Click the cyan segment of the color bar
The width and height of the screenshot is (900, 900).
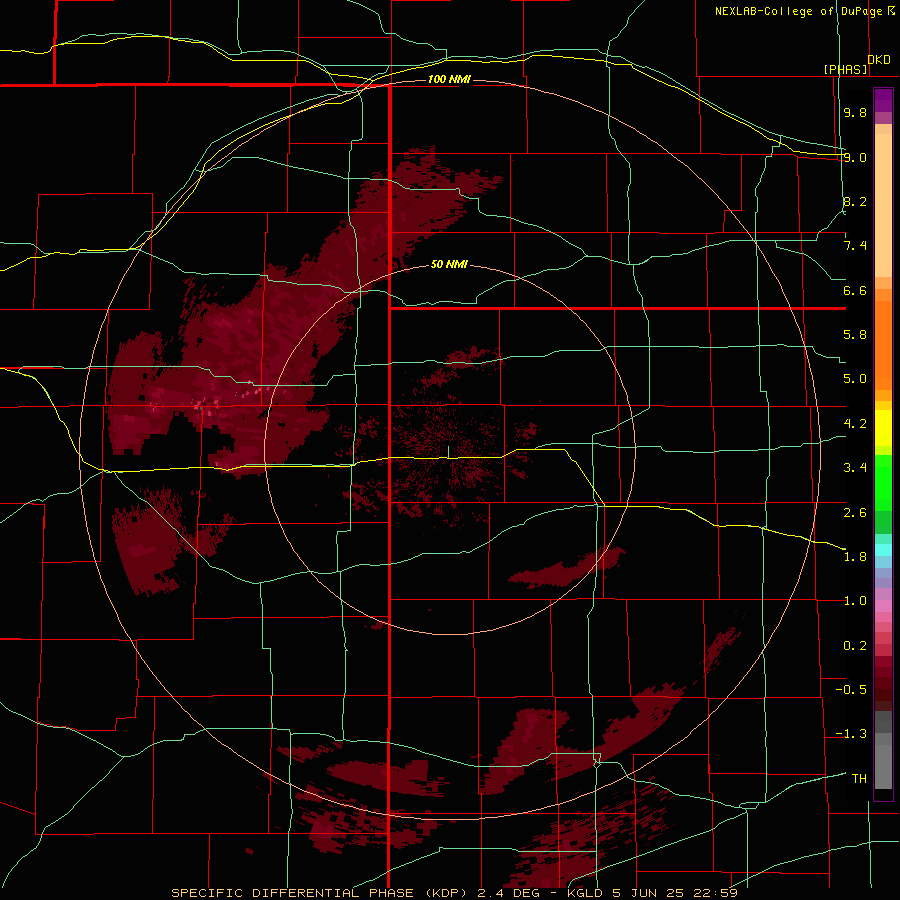pos(883,550)
